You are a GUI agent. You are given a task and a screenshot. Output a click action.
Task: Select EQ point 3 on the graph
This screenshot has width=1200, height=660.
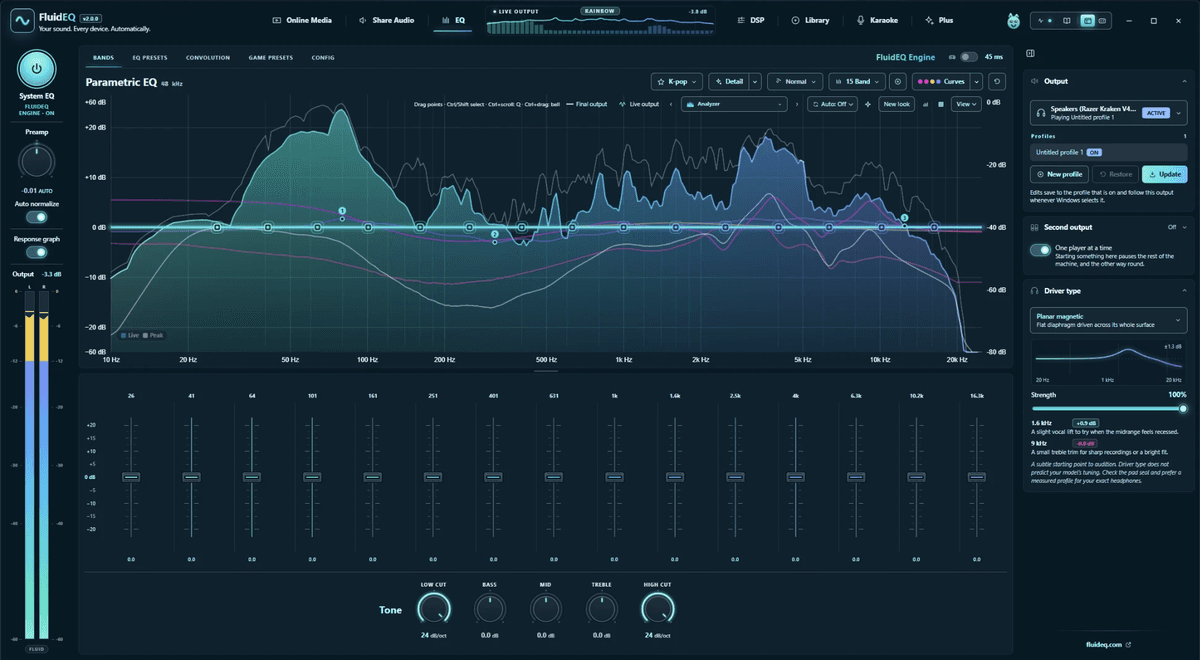904,217
